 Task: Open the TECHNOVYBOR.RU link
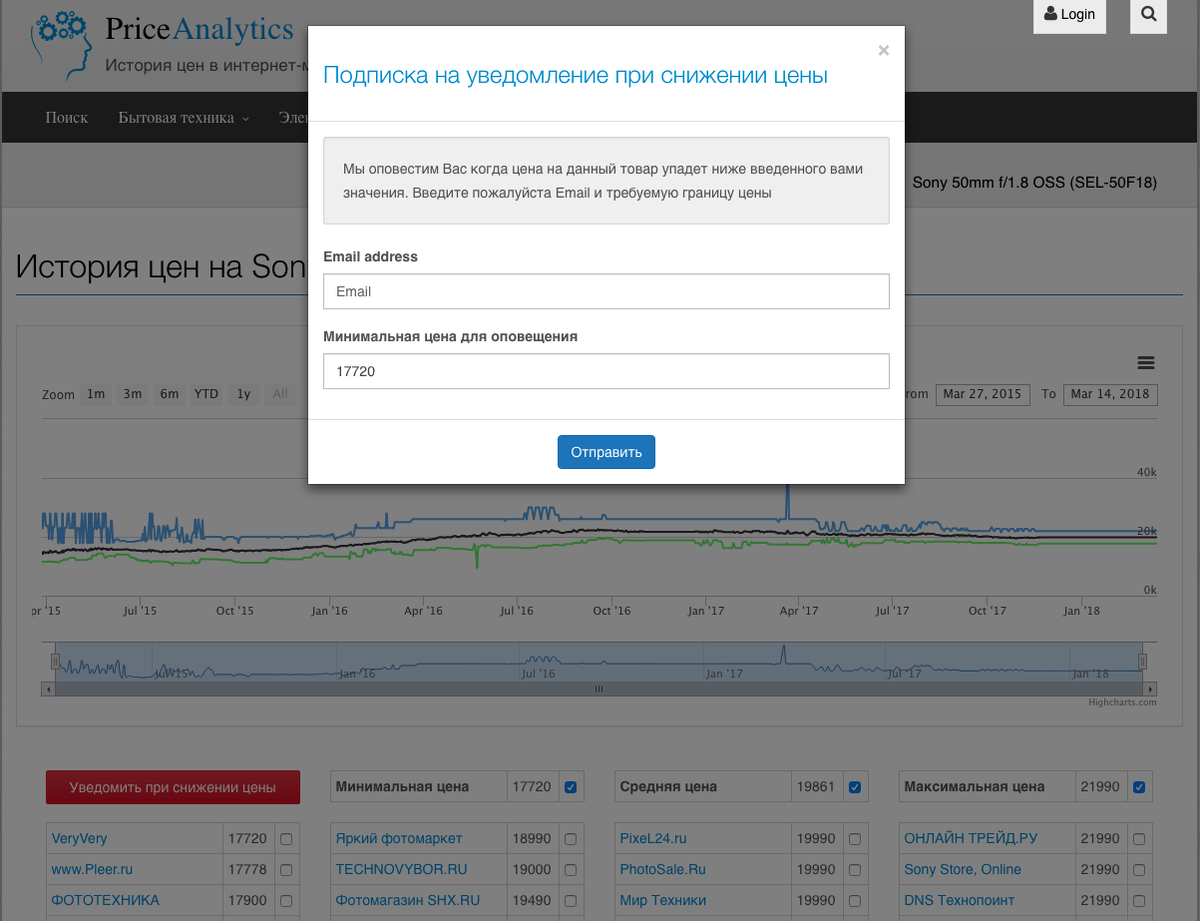[401, 870]
